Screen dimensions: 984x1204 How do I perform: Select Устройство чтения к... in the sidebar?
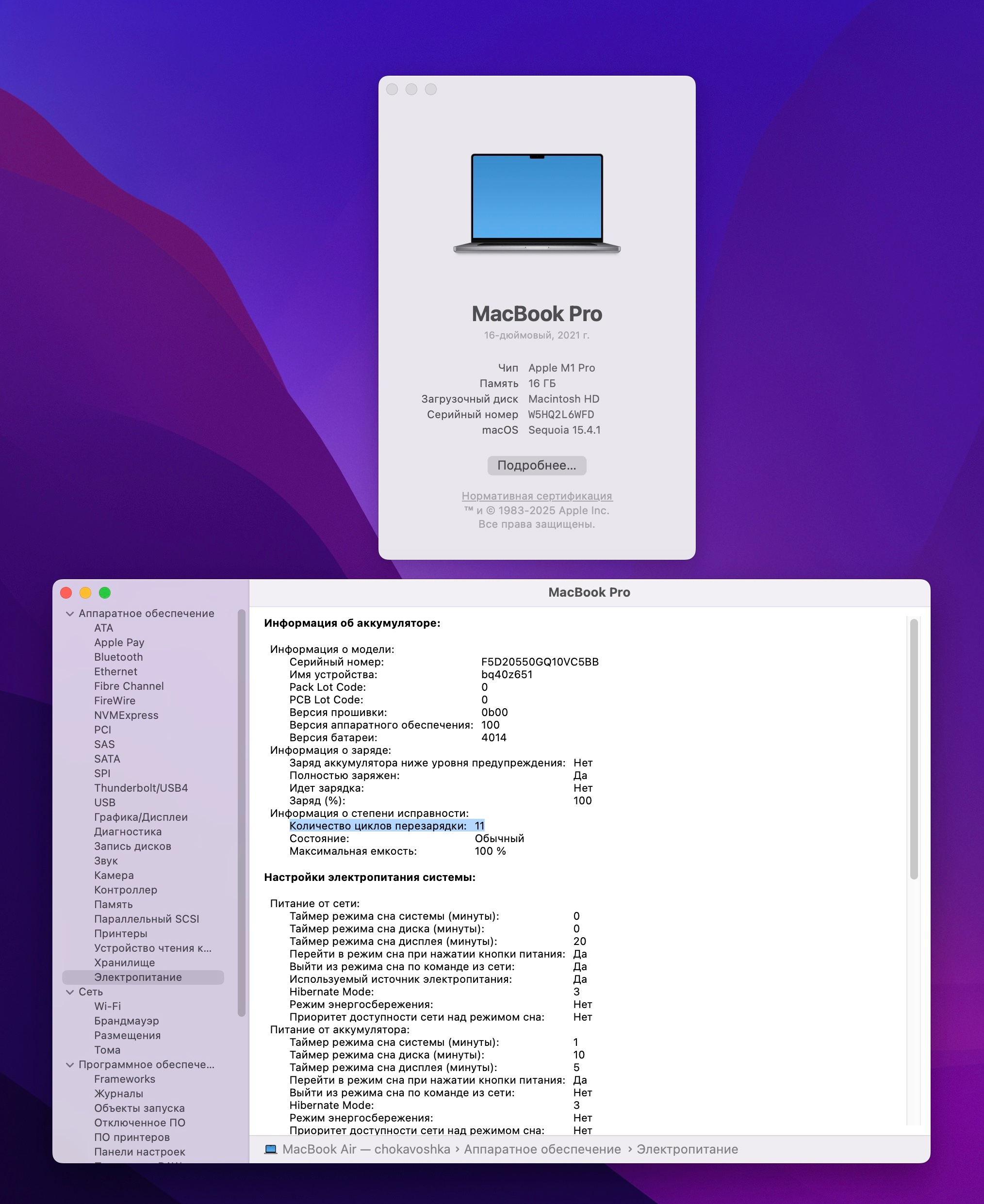152,948
